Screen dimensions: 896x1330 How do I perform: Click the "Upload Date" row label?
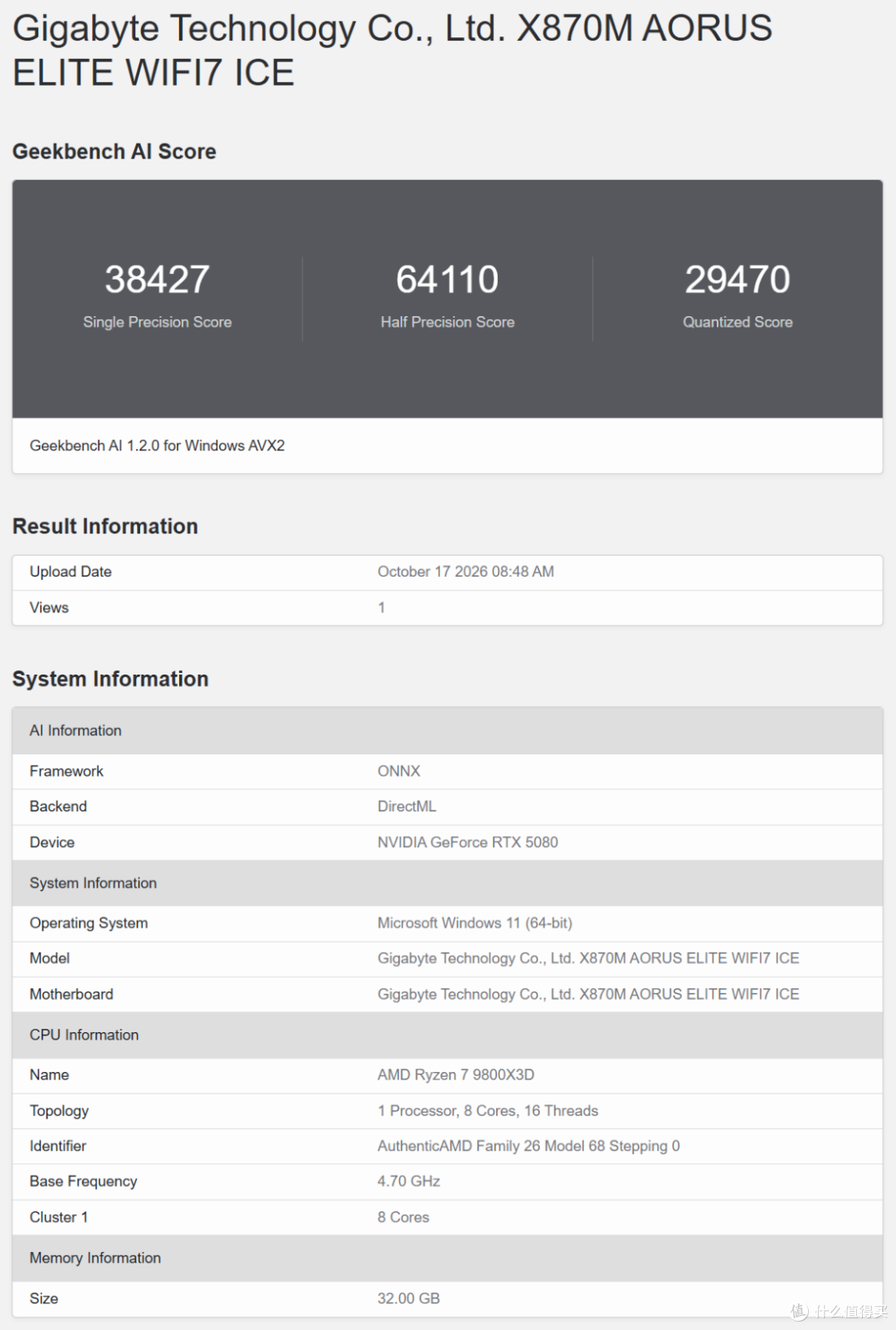71,572
